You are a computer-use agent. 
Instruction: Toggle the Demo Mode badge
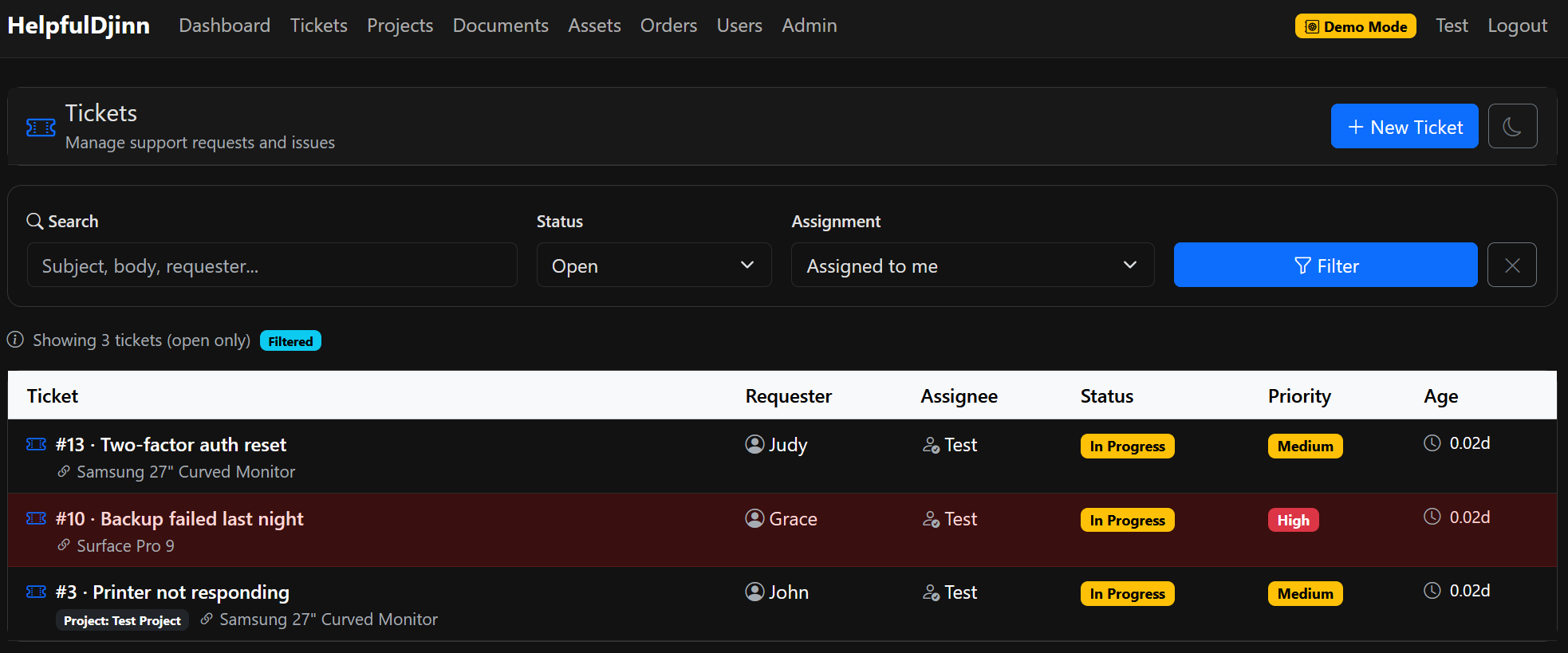[x=1356, y=26]
